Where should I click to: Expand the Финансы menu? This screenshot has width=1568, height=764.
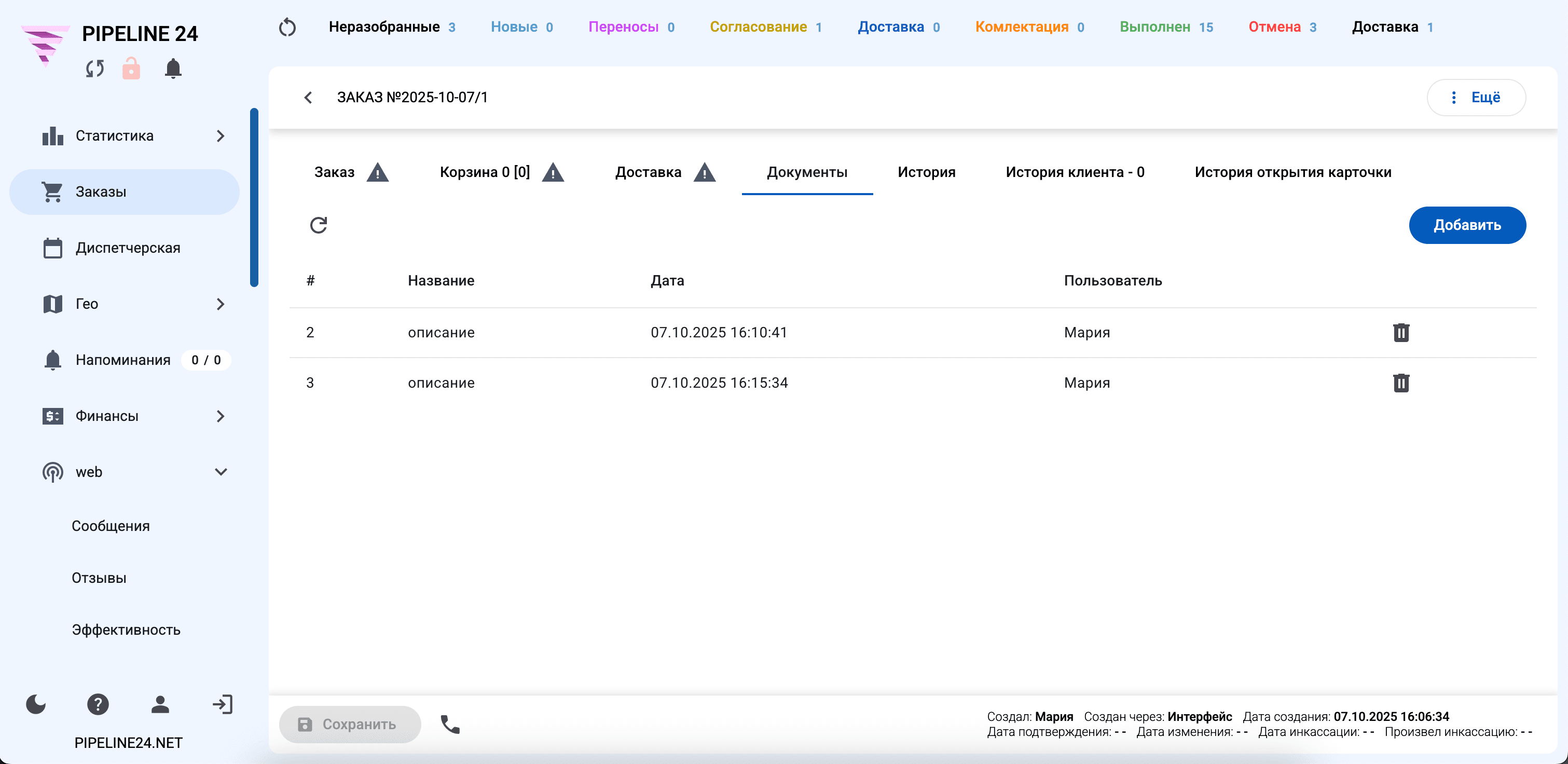(x=221, y=416)
